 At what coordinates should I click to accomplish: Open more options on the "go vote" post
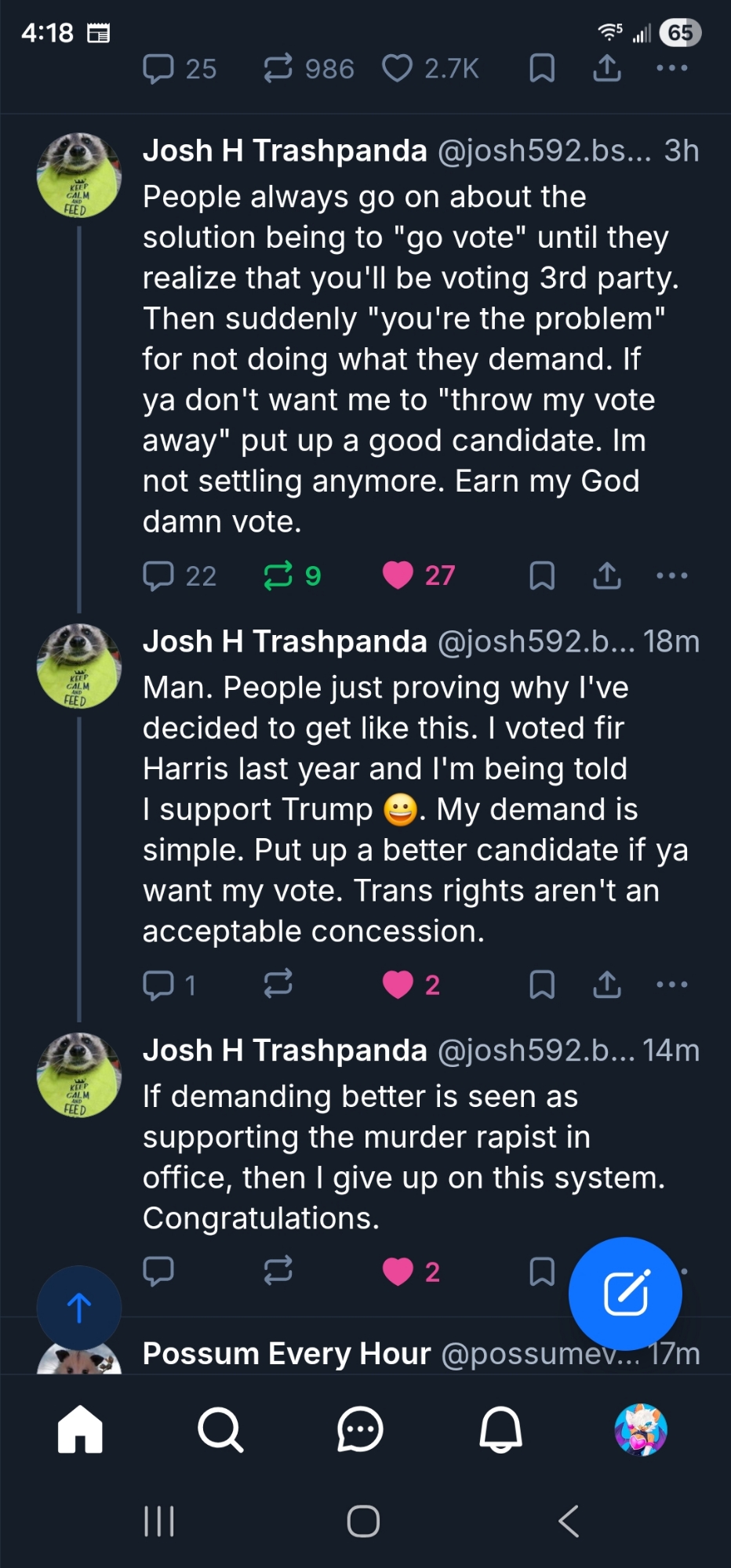[672, 575]
